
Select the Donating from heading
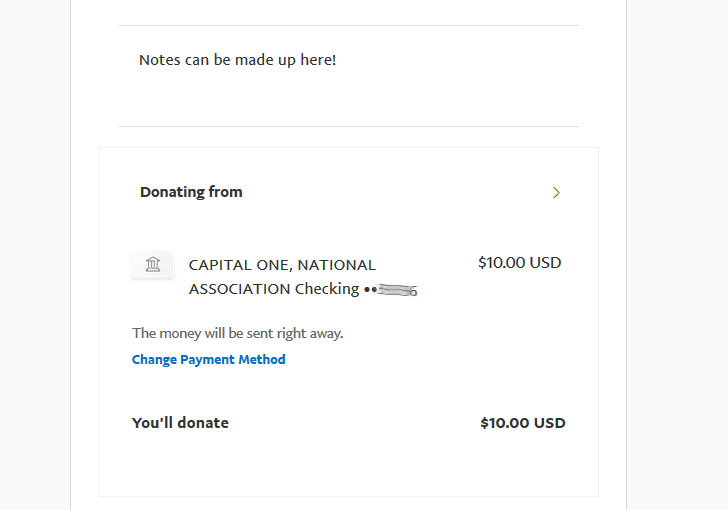tap(191, 192)
